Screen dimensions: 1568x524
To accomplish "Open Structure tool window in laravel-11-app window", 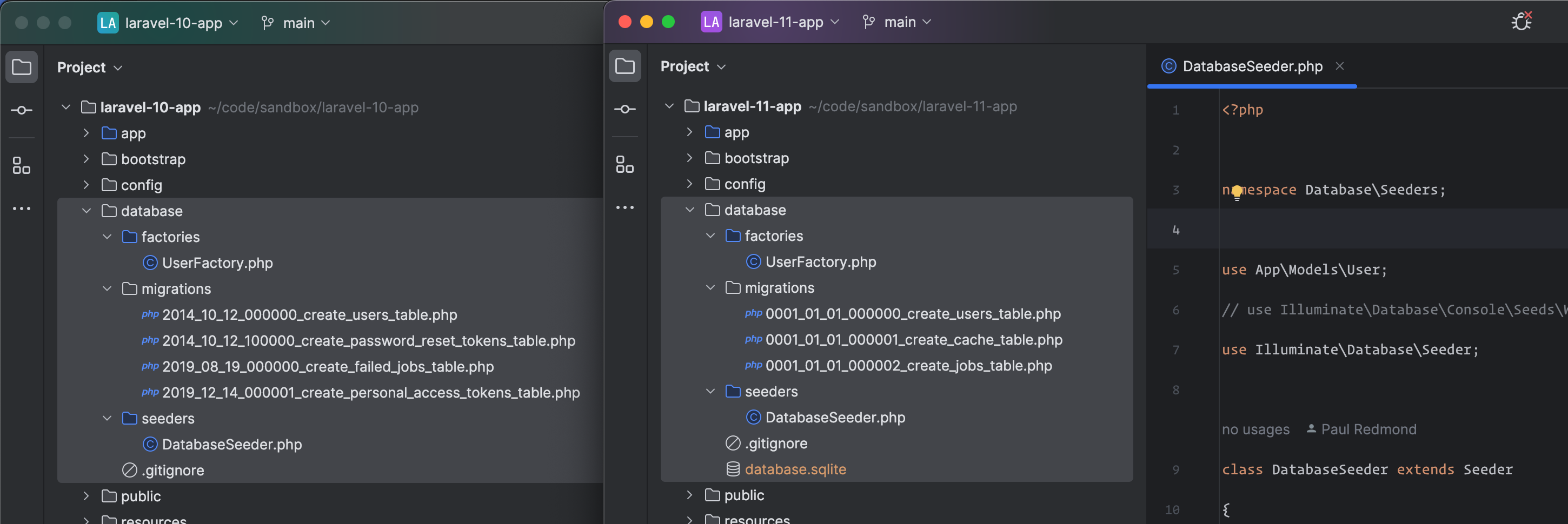I will click(624, 164).
